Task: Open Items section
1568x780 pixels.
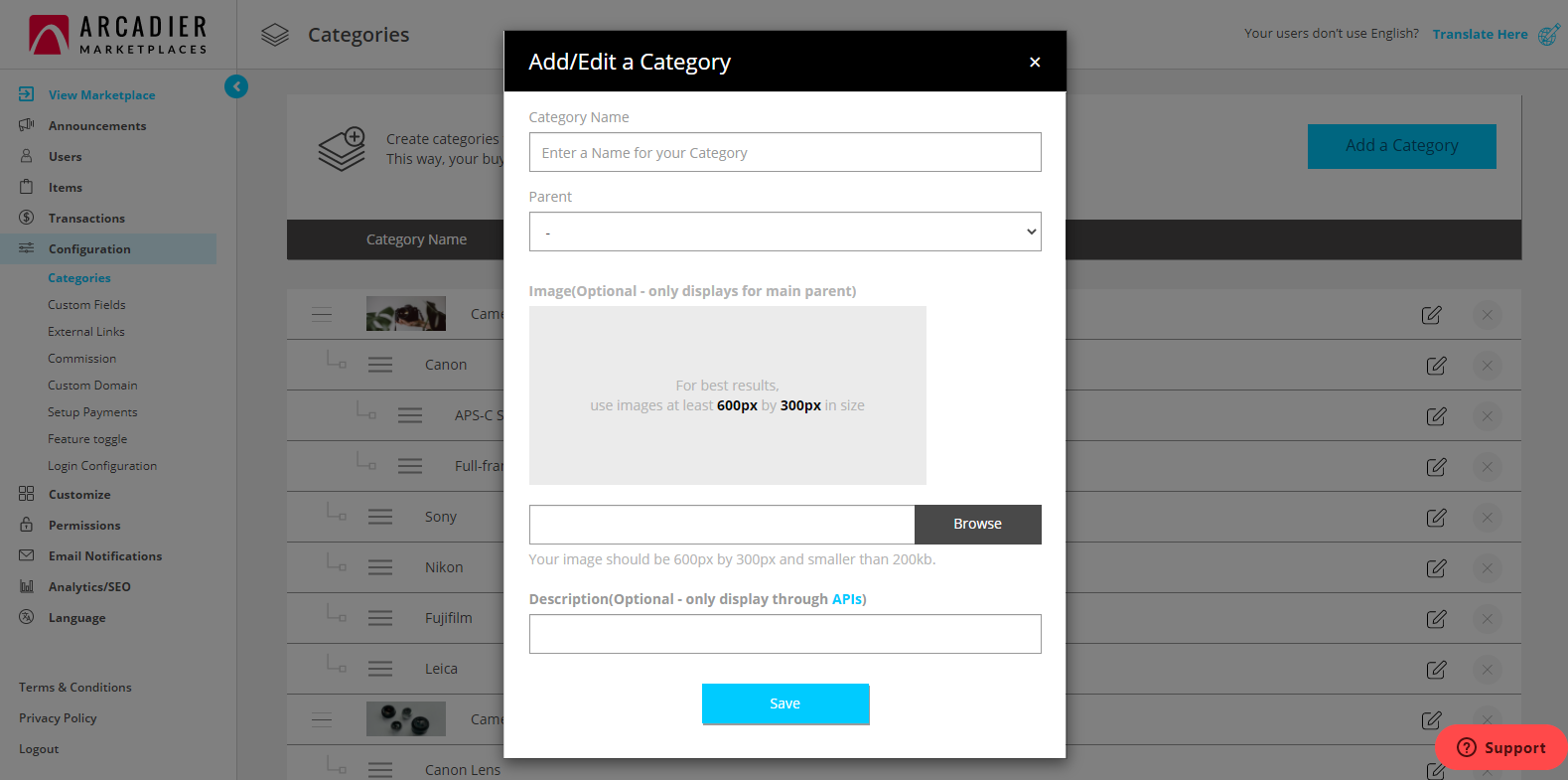Action: click(x=66, y=188)
